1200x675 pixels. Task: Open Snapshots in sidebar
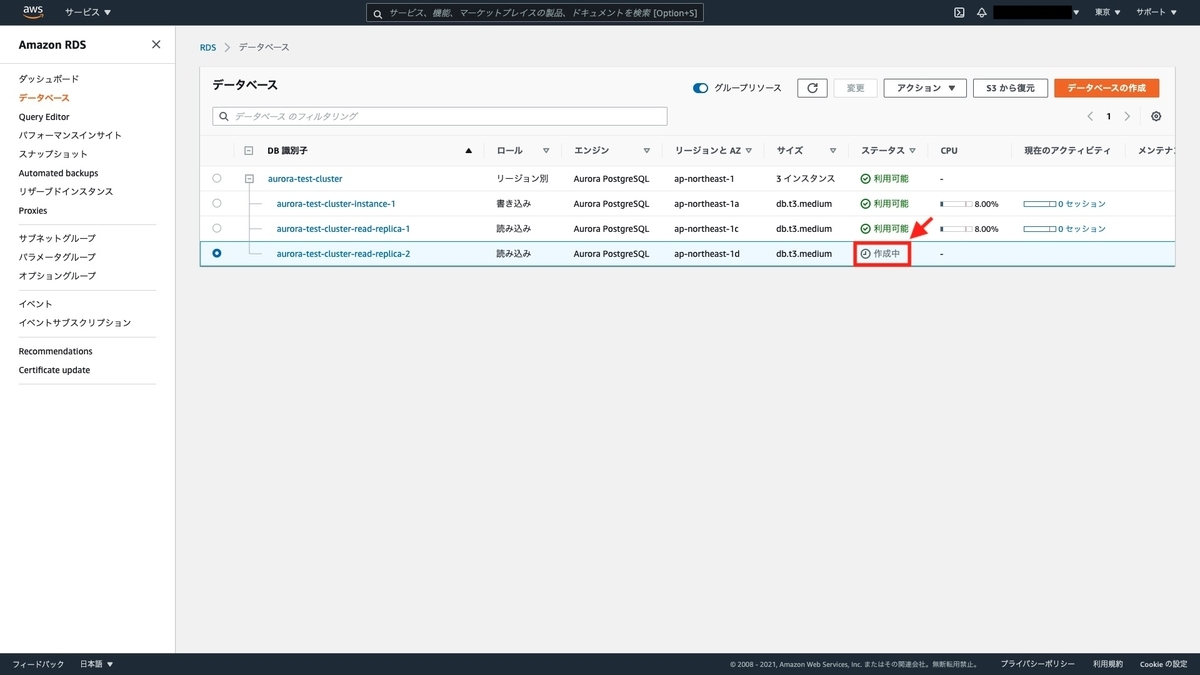53,154
